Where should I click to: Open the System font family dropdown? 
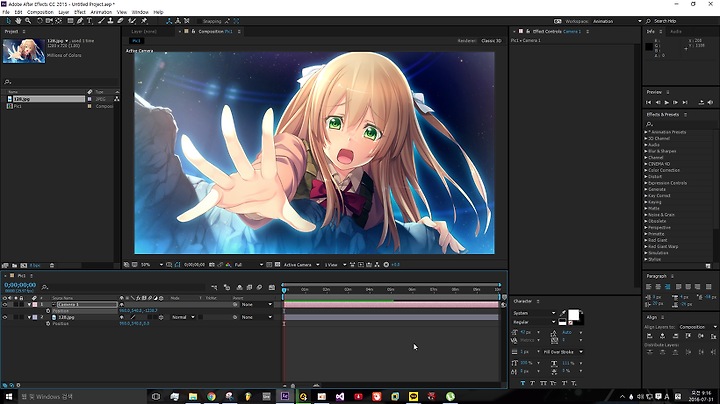point(534,313)
